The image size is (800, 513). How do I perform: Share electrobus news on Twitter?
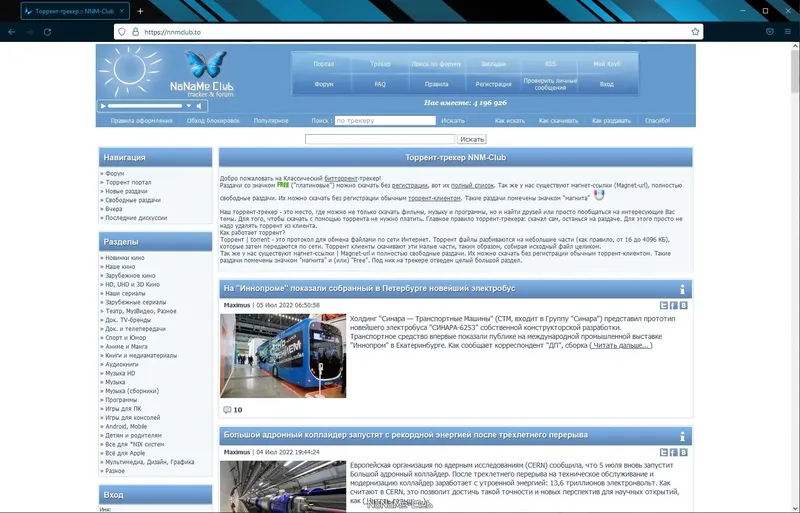663,305
